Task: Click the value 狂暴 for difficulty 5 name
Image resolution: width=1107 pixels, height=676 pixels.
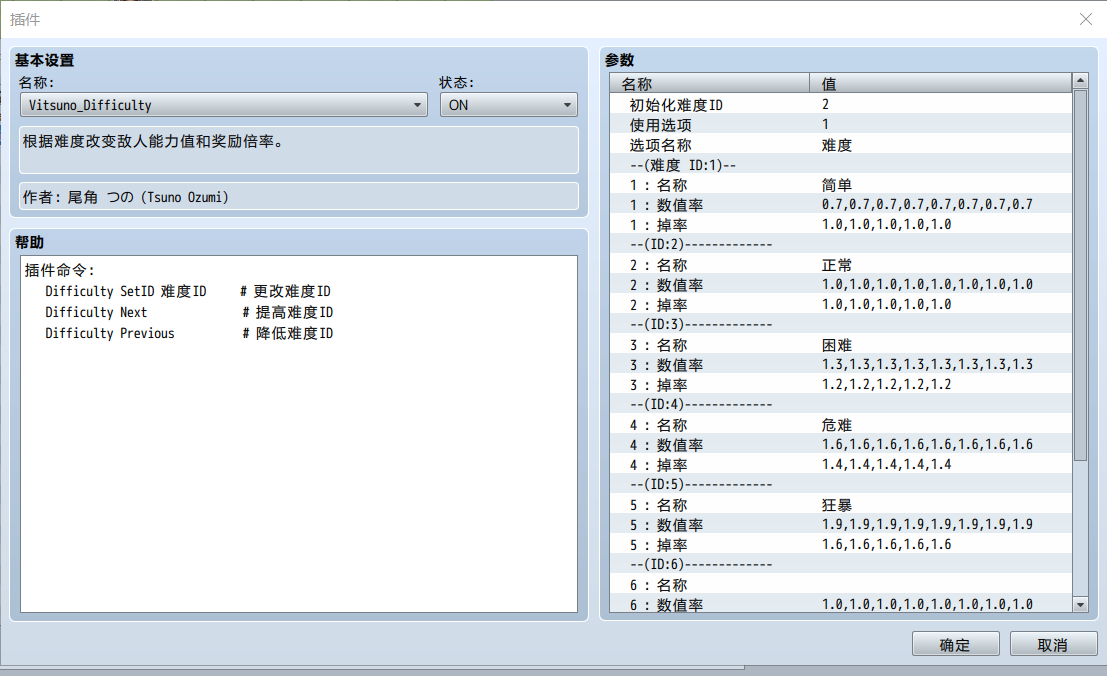Action: point(837,505)
